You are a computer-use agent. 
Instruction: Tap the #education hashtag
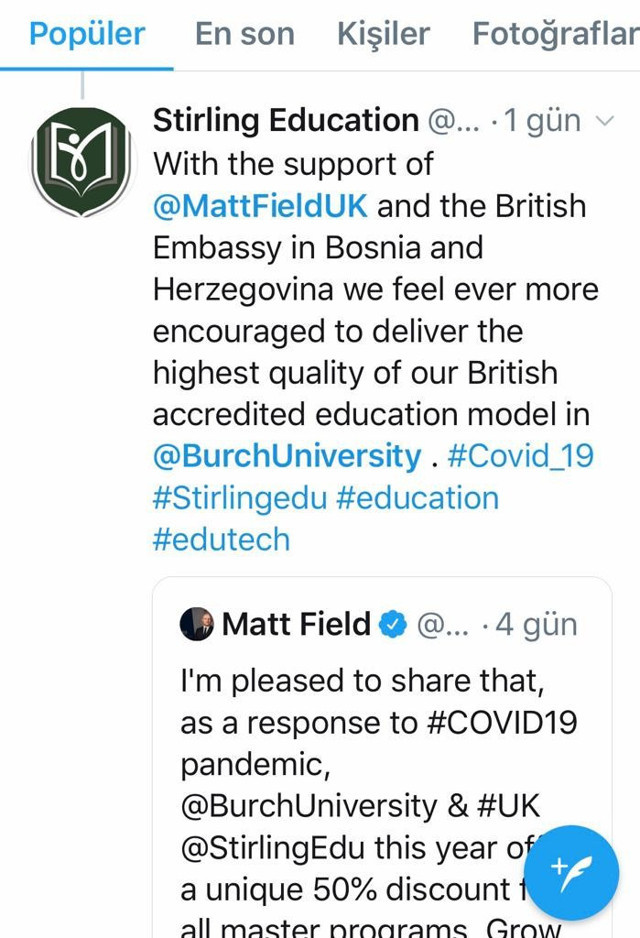click(418, 498)
